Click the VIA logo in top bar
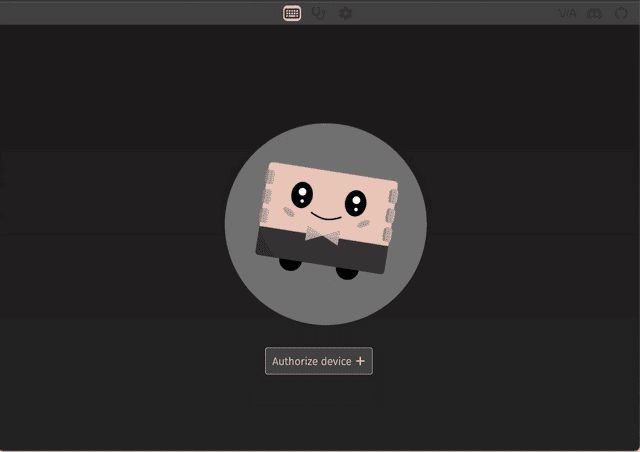Viewport: 640px width, 452px height. click(x=567, y=13)
